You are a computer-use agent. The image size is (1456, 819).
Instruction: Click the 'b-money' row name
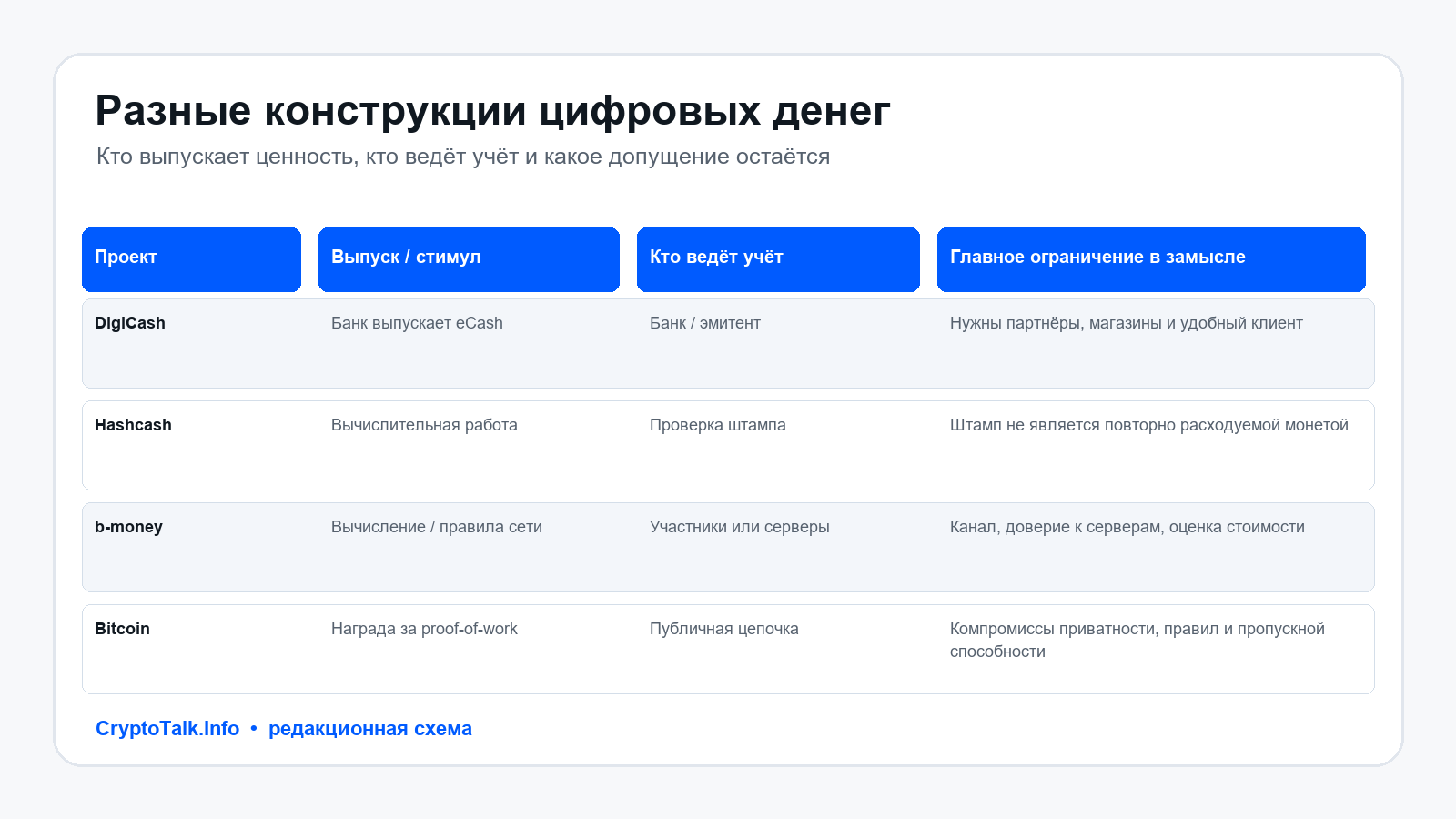click(128, 527)
